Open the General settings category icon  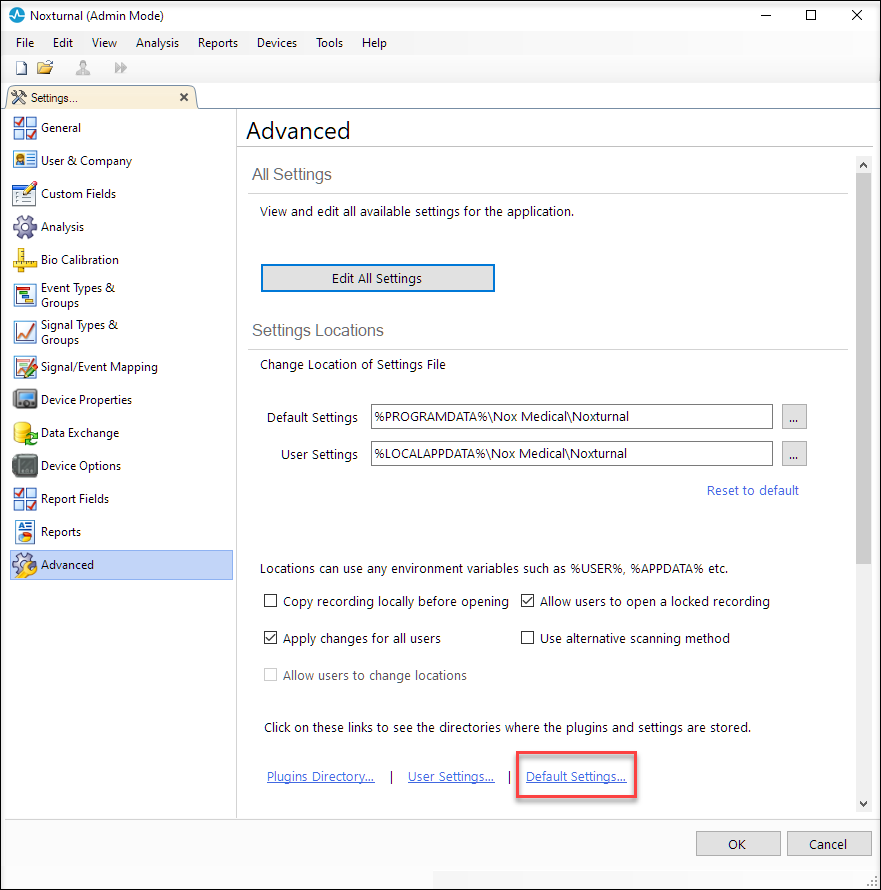(27, 127)
